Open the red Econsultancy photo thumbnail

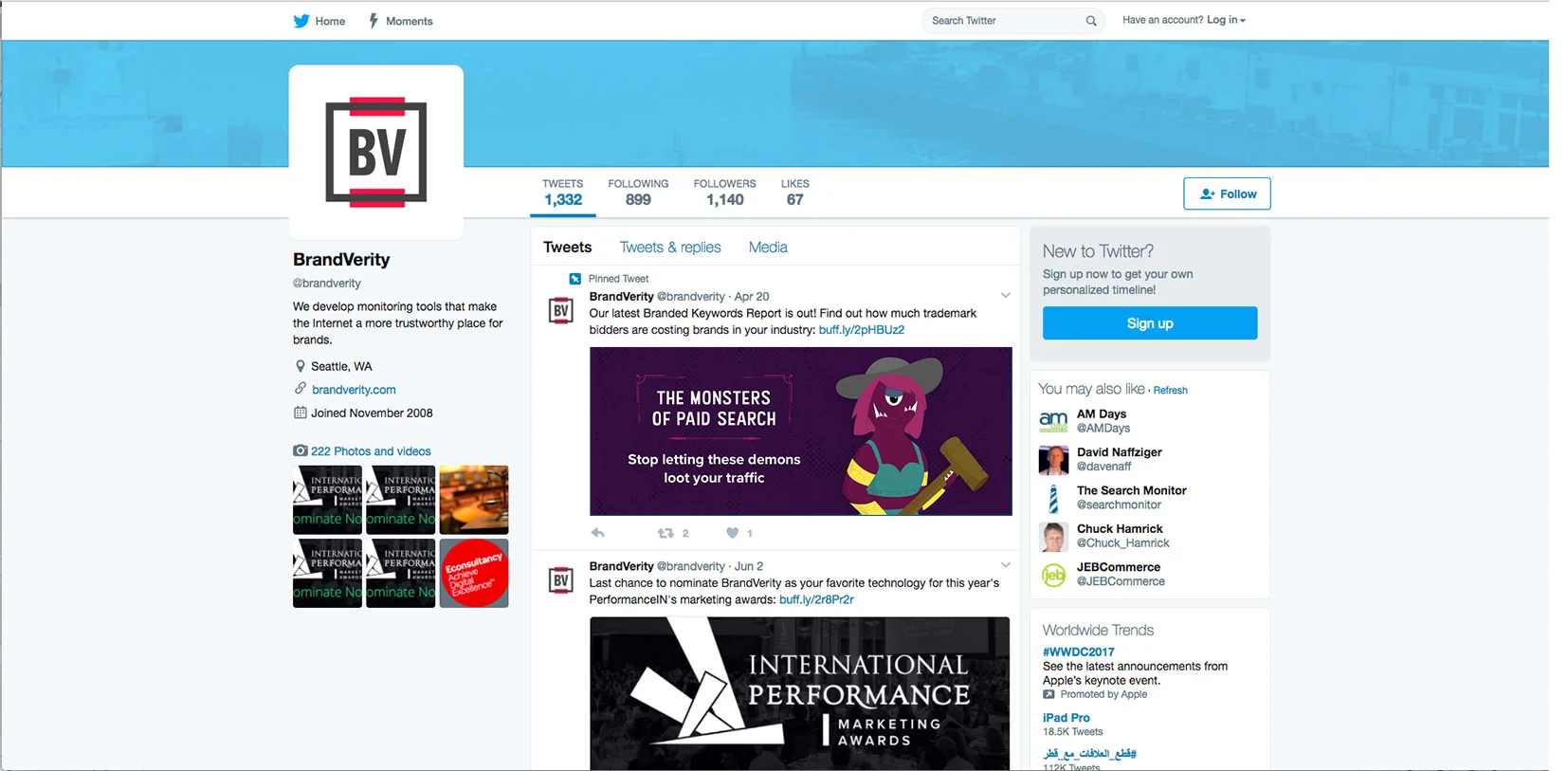click(x=474, y=574)
